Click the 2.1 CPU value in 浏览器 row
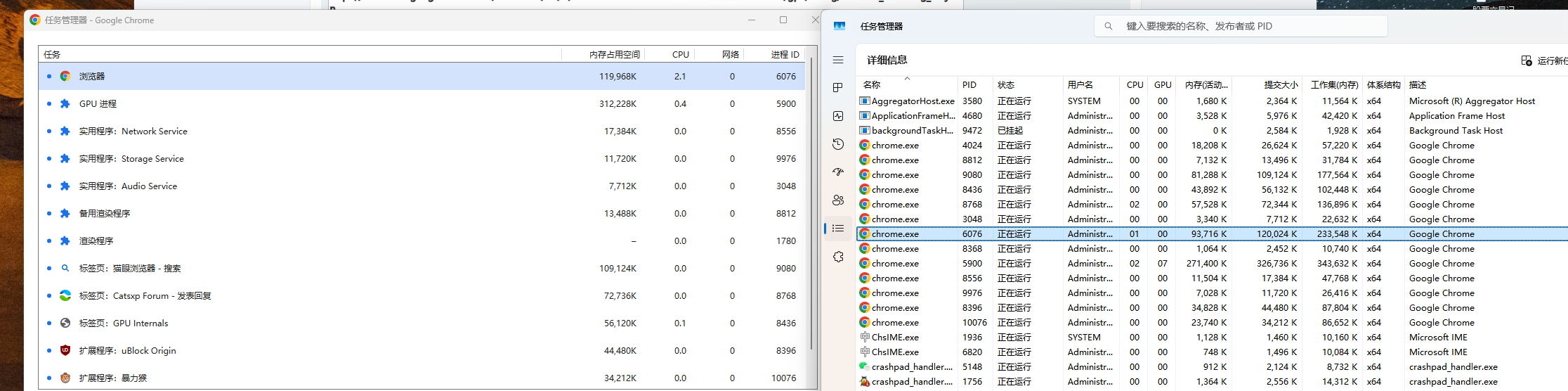 coord(680,76)
